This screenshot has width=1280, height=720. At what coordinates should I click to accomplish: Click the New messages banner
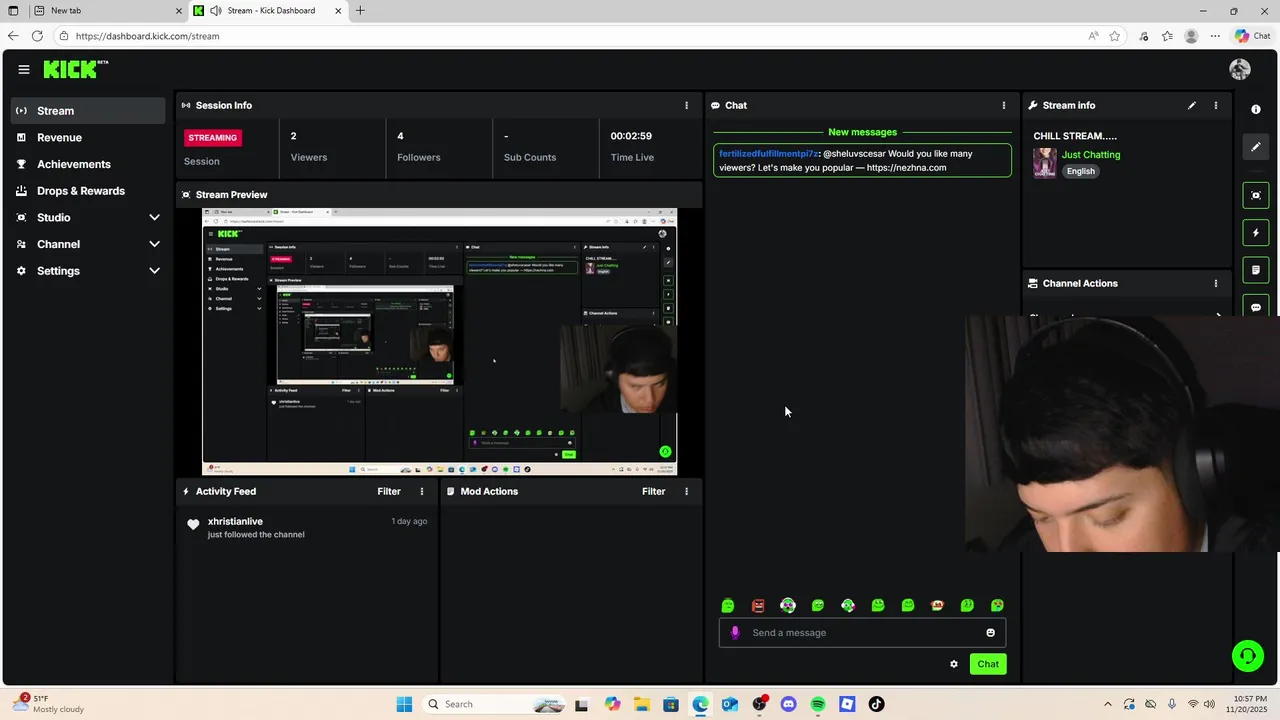[862, 132]
